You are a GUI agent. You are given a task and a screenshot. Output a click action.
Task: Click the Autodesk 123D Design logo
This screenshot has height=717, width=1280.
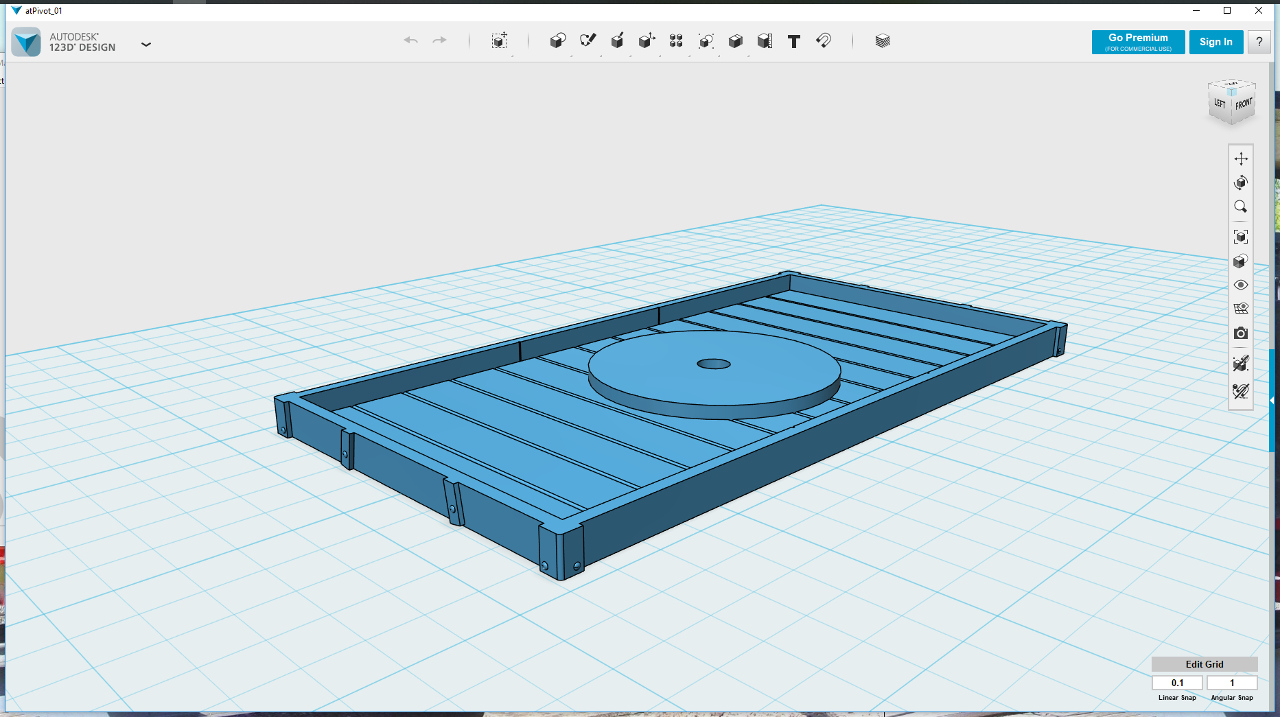point(26,42)
